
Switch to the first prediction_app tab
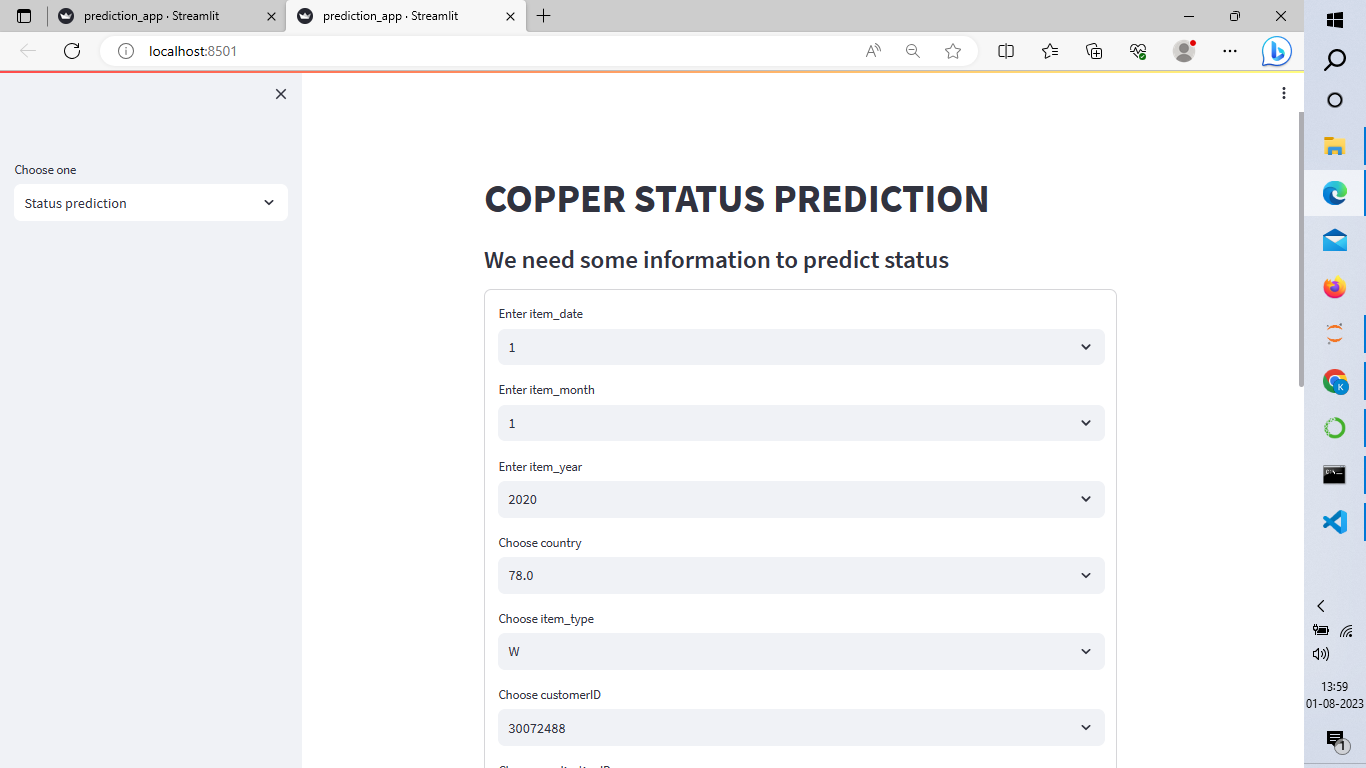point(150,16)
